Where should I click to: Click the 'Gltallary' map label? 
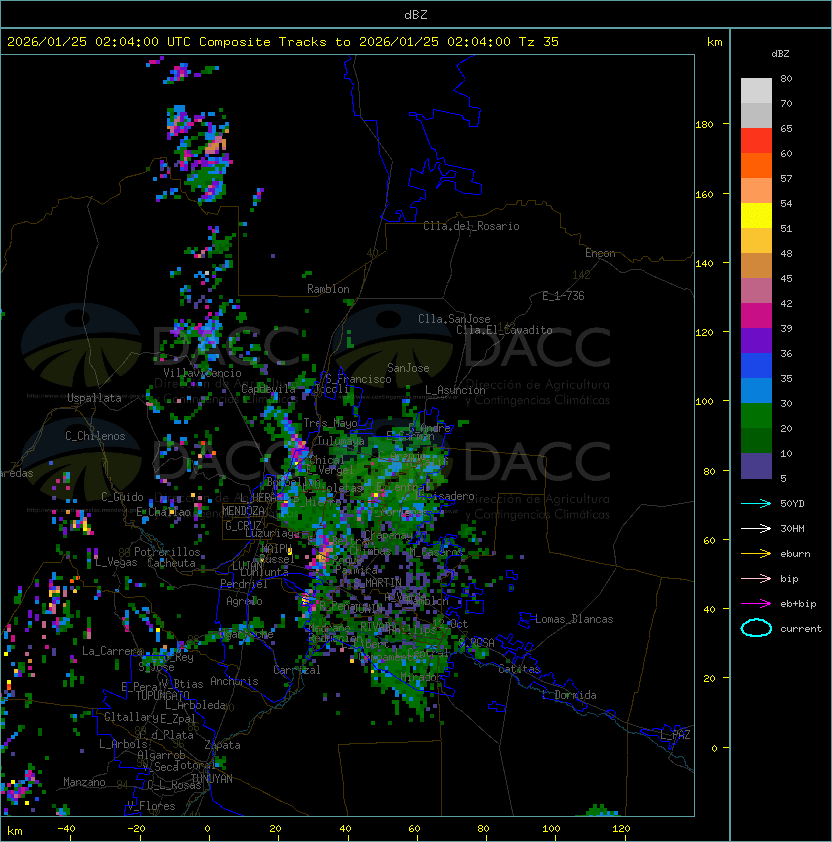tap(131, 717)
